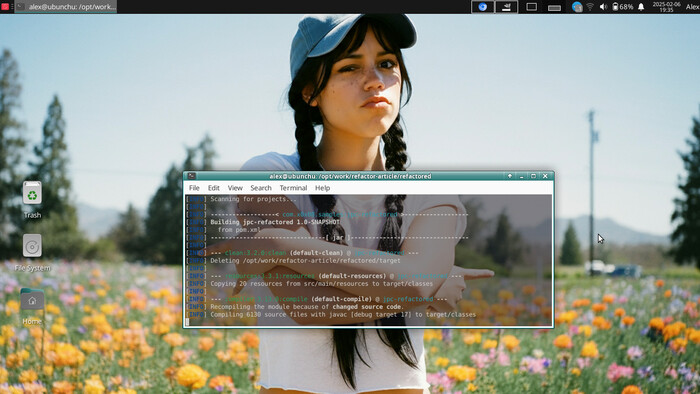Open the Wi-Fi network indicator
Viewport: 700px width, 394px height.
[x=590, y=7]
